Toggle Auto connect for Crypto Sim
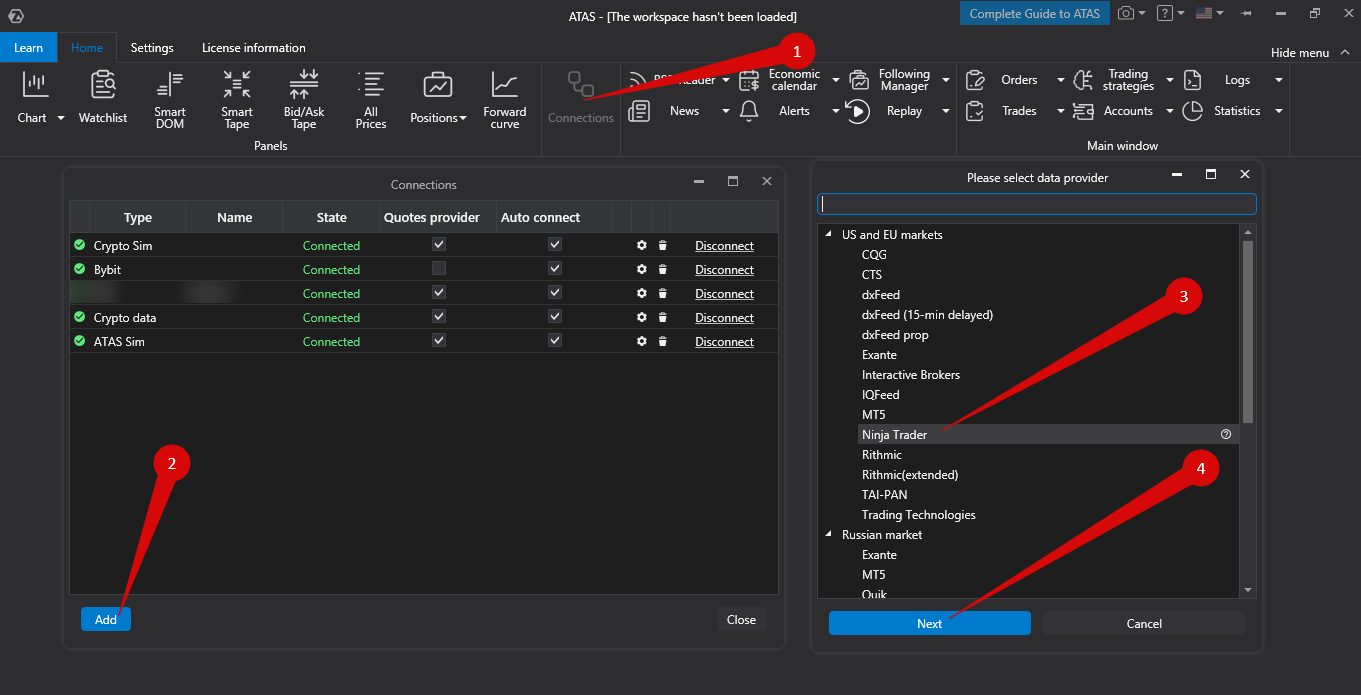1361x695 pixels. 555,244
